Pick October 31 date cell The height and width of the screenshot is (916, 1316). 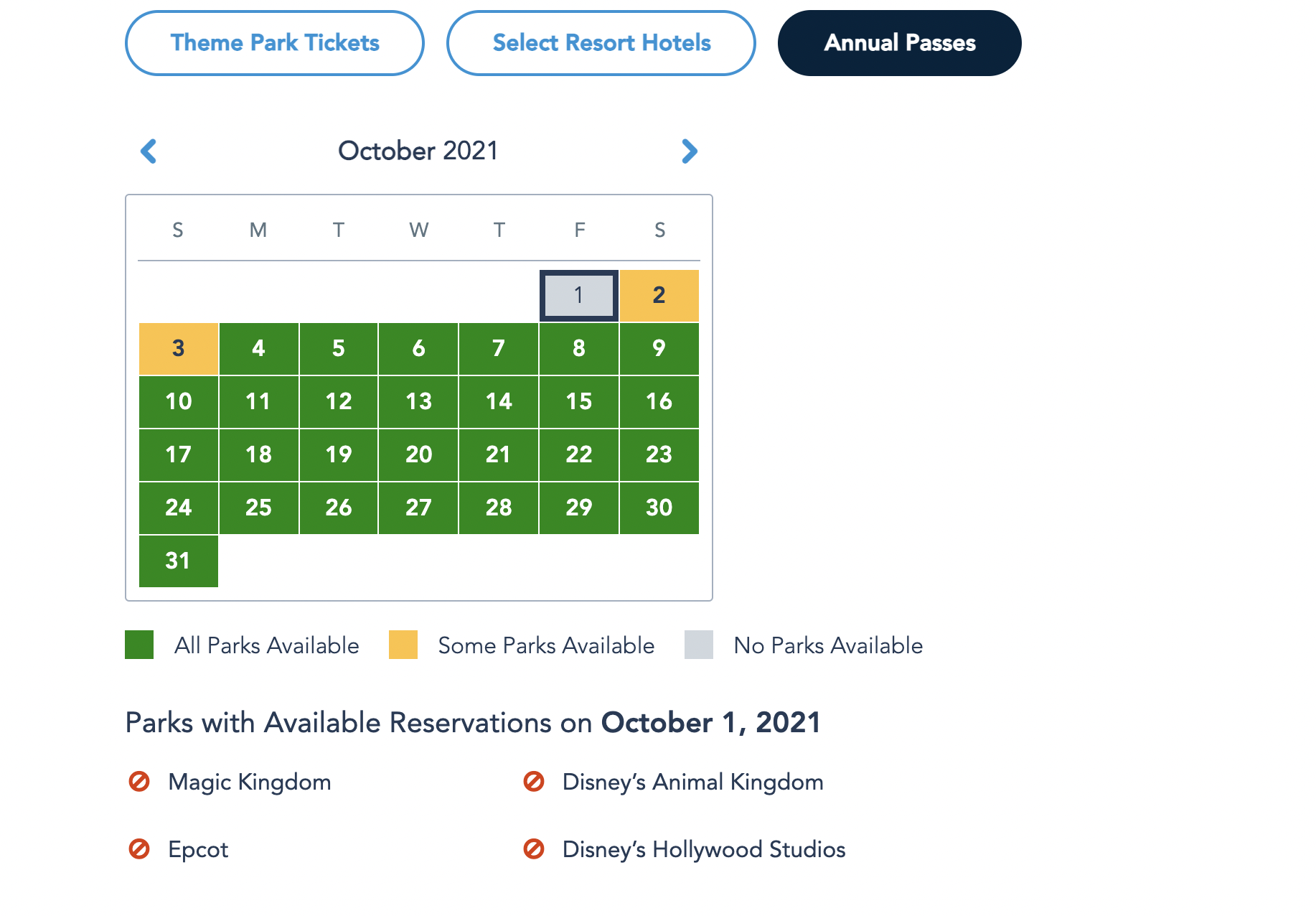(x=179, y=561)
